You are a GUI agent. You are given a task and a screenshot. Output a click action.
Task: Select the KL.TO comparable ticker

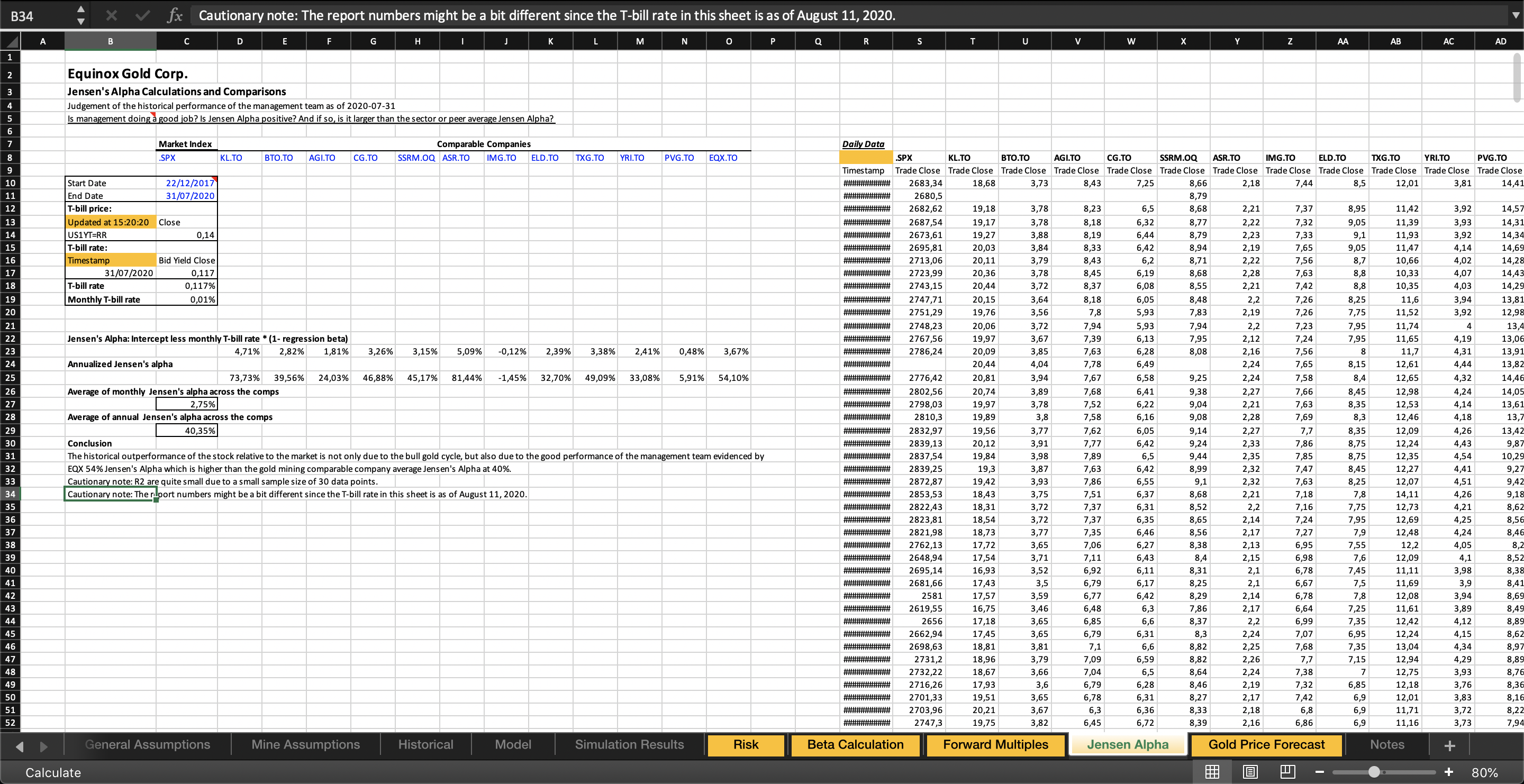tap(240, 158)
